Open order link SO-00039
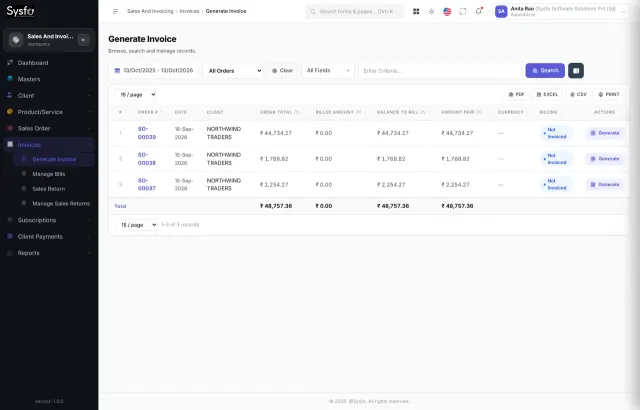Image resolution: width=640 pixels, height=410 pixels. click(x=147, y=133)
